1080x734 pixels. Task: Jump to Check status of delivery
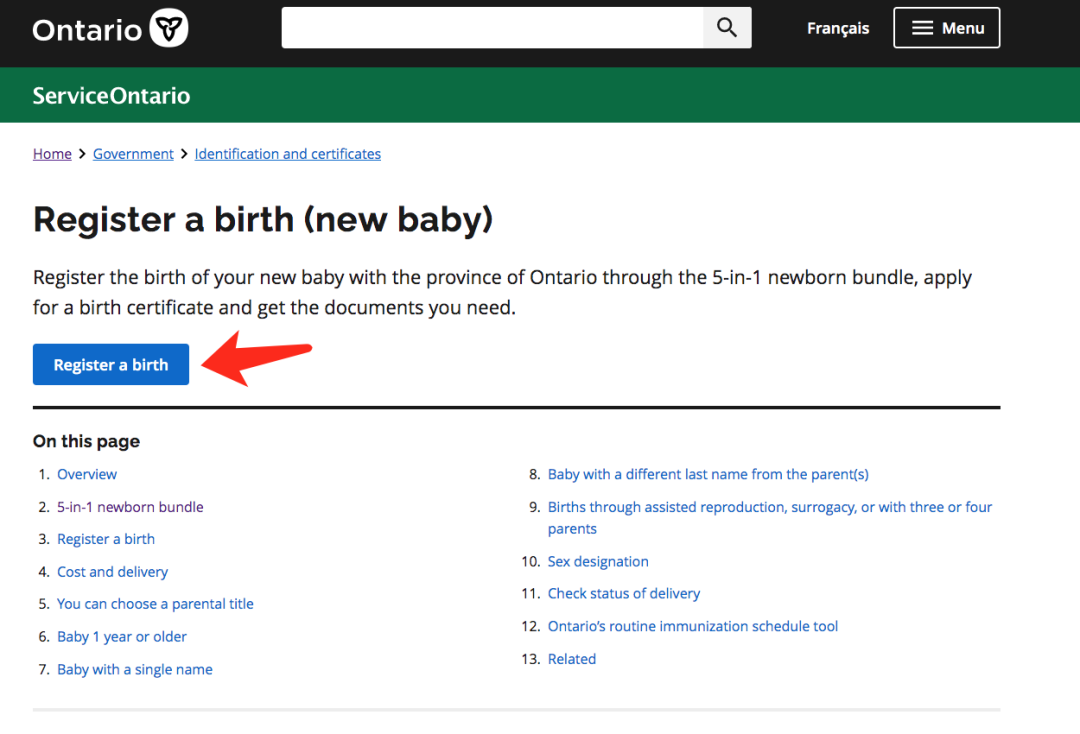click(x=624, y=594)
